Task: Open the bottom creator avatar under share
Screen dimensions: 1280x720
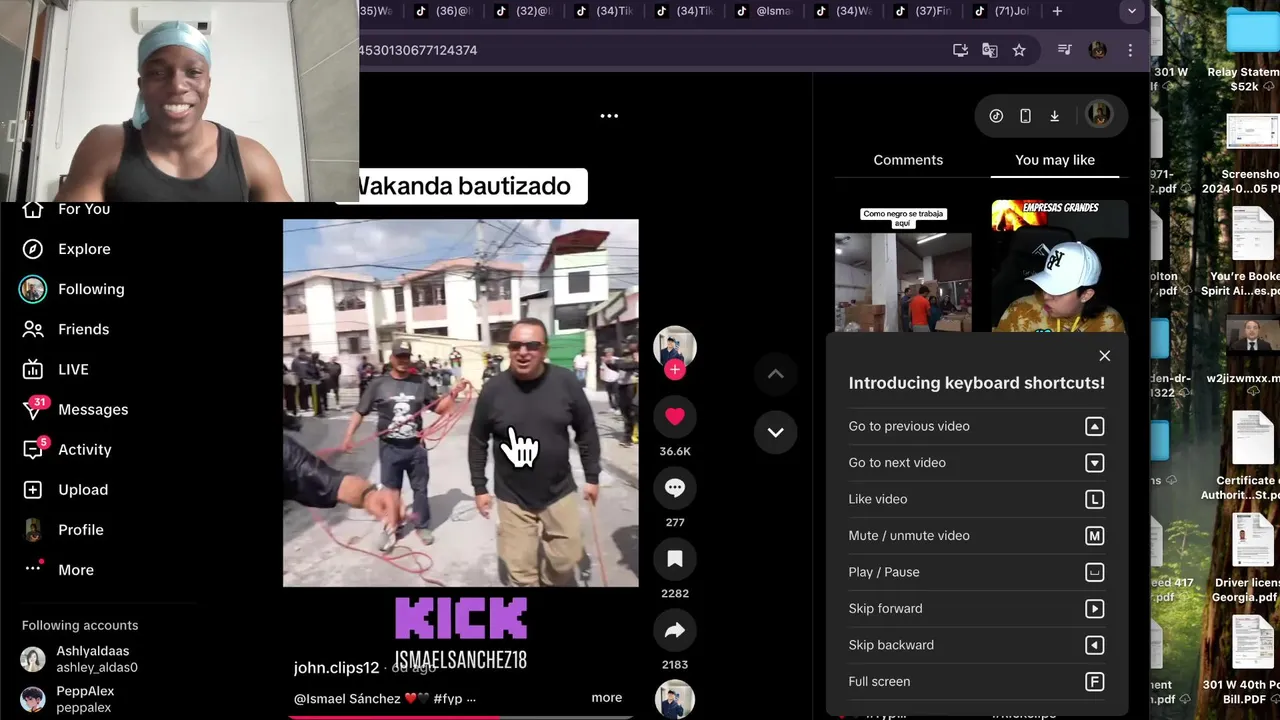Action: 675,699
